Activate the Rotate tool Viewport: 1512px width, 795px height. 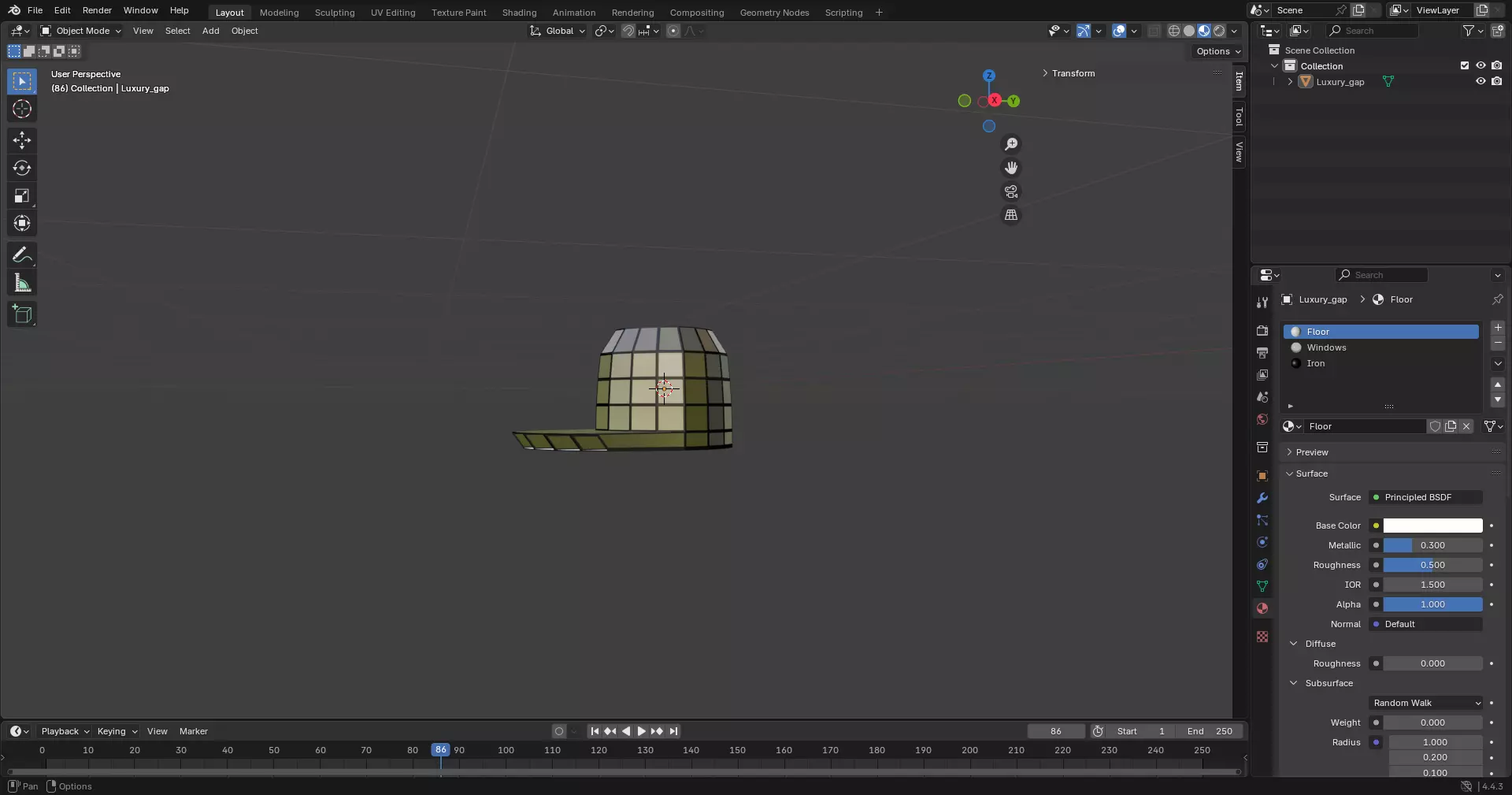coord(22,168)
